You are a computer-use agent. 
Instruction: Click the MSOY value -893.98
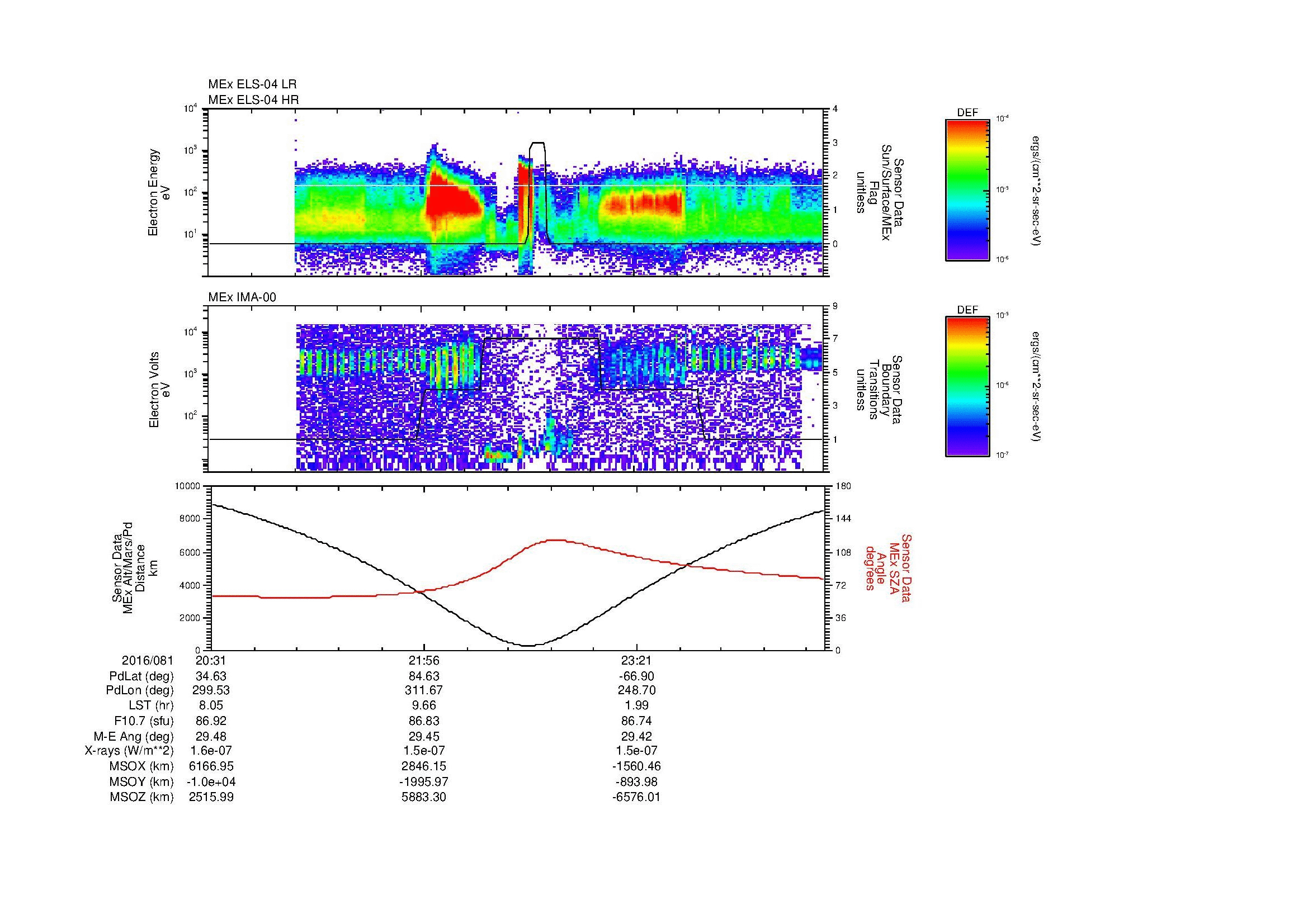tap(636, 781)
